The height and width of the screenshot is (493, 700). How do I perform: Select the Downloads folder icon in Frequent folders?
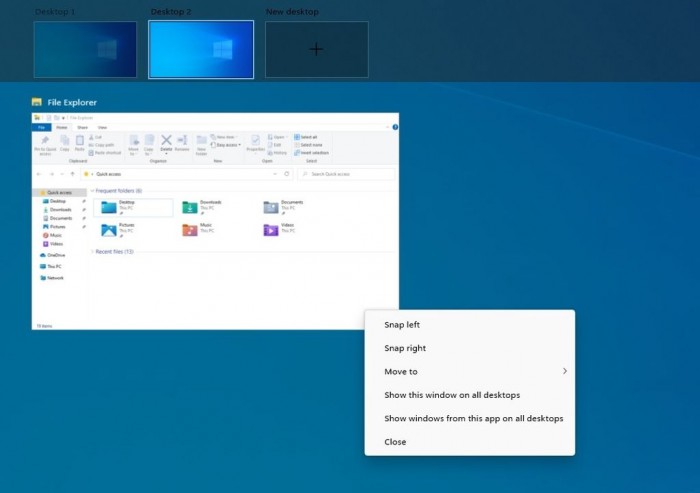pos(190,207)
